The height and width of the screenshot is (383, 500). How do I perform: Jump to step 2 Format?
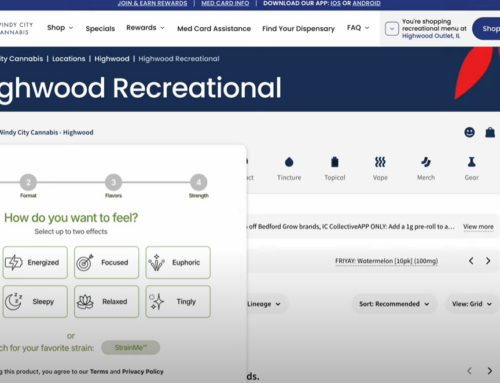coord(28,182)
